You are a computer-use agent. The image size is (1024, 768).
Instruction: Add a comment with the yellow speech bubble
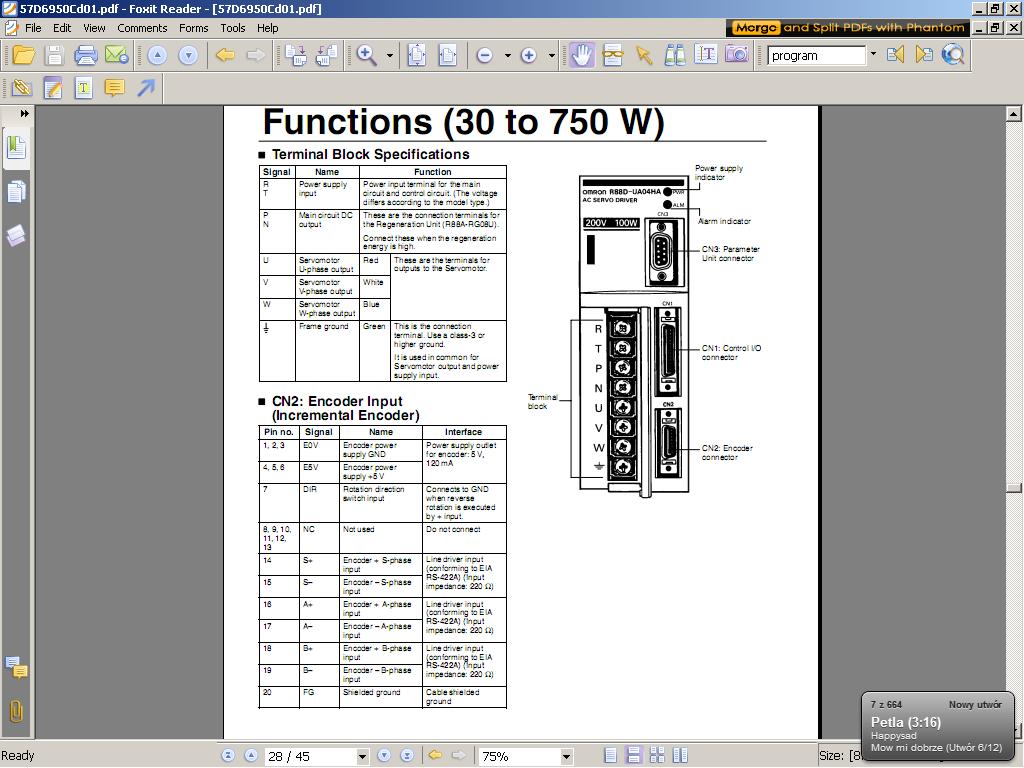click(115, 88)
